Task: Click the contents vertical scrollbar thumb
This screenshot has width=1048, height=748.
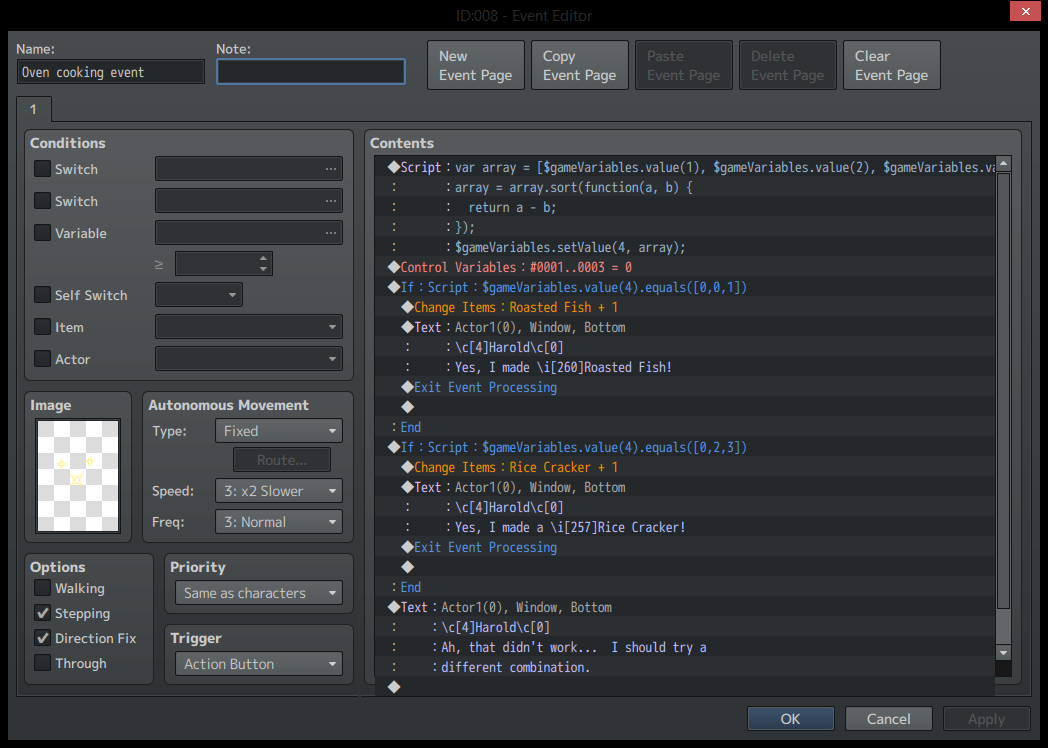Action: (x=1003, y=390)
